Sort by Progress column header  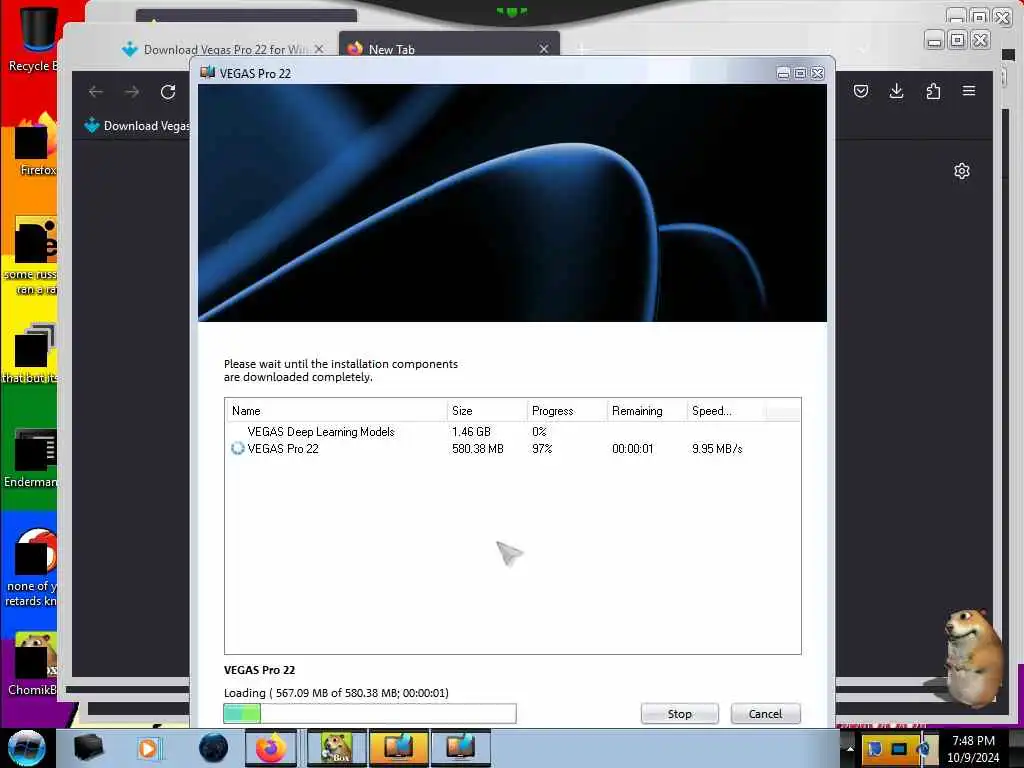(x=566, y=411)
